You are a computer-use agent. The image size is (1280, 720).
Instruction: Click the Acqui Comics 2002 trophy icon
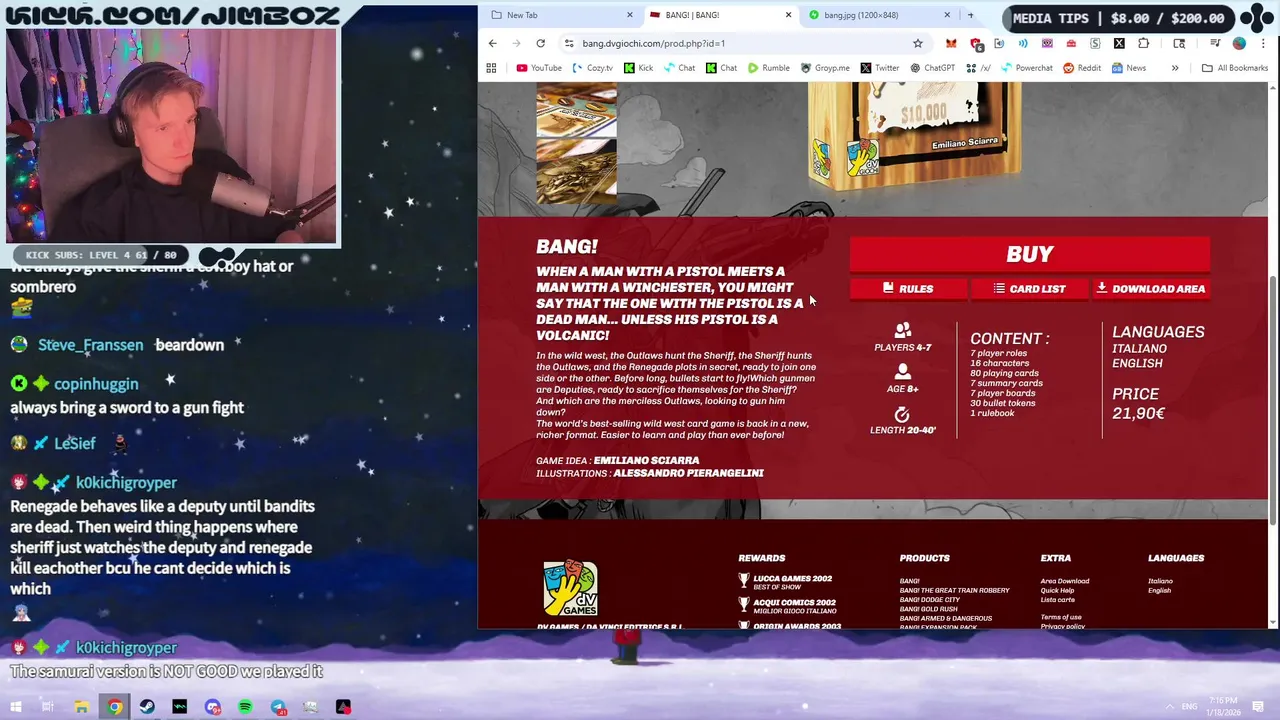pos(744,604)
